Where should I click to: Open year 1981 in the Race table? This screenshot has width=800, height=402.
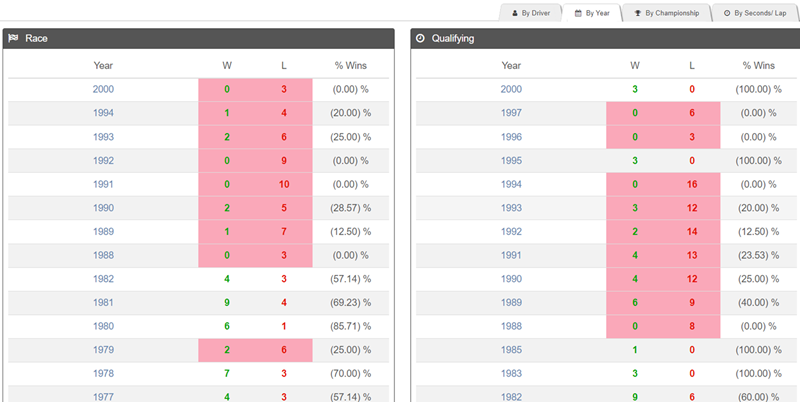pyautogui.click(x=103, y=303)
